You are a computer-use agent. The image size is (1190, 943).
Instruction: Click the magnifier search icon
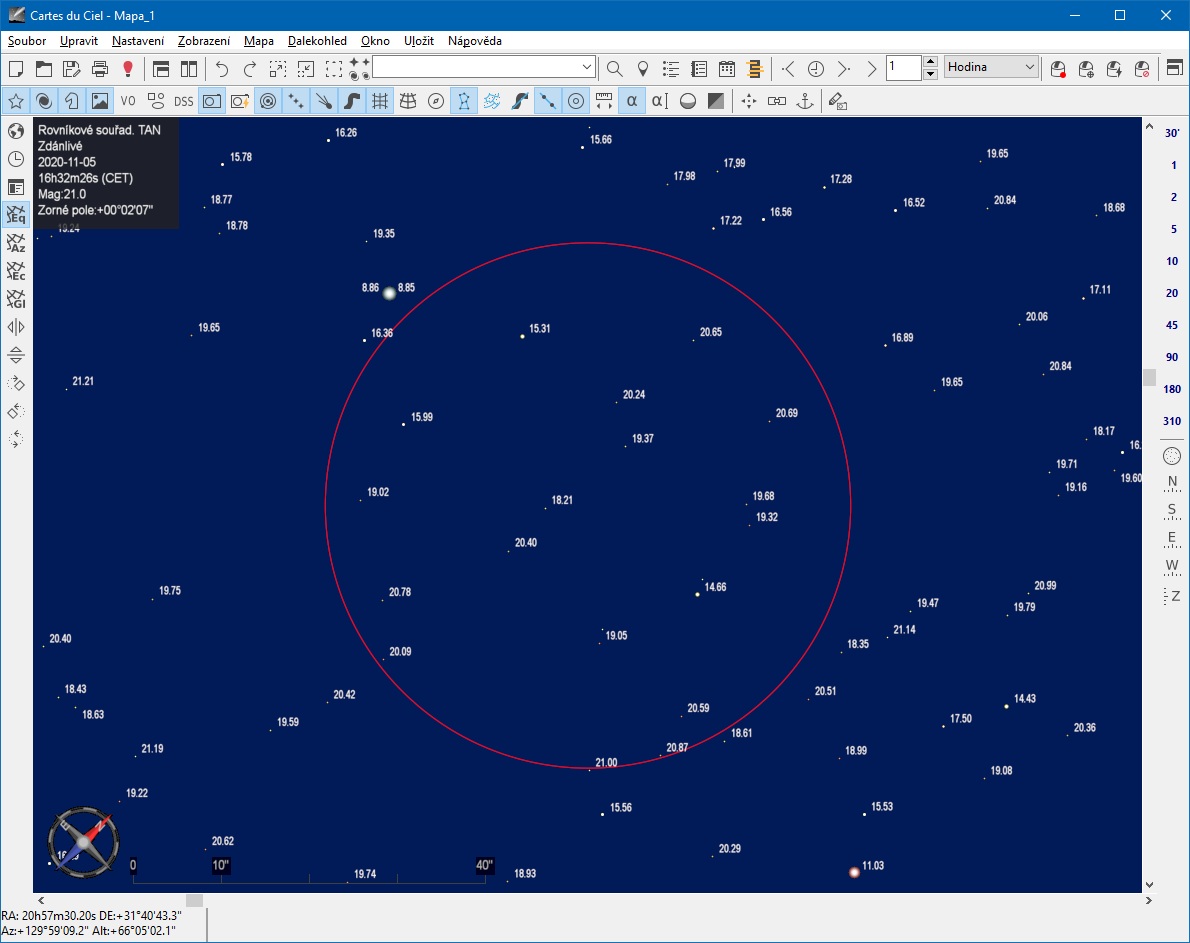click(x=615, y=69)
